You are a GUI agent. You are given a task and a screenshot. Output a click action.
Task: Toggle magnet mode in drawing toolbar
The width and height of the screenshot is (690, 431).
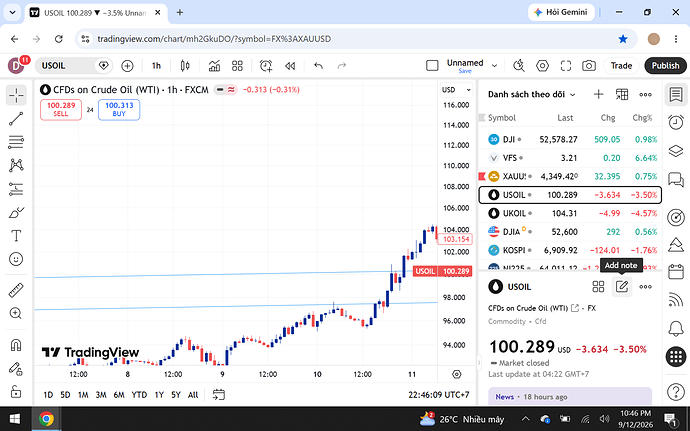click(x=16, y=345)
